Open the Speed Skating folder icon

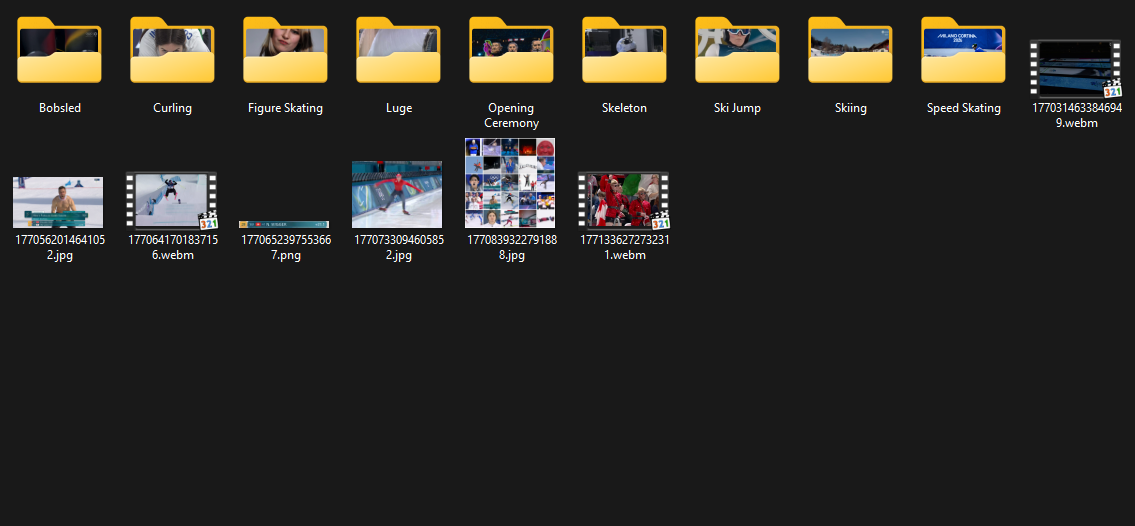(963, 50)
